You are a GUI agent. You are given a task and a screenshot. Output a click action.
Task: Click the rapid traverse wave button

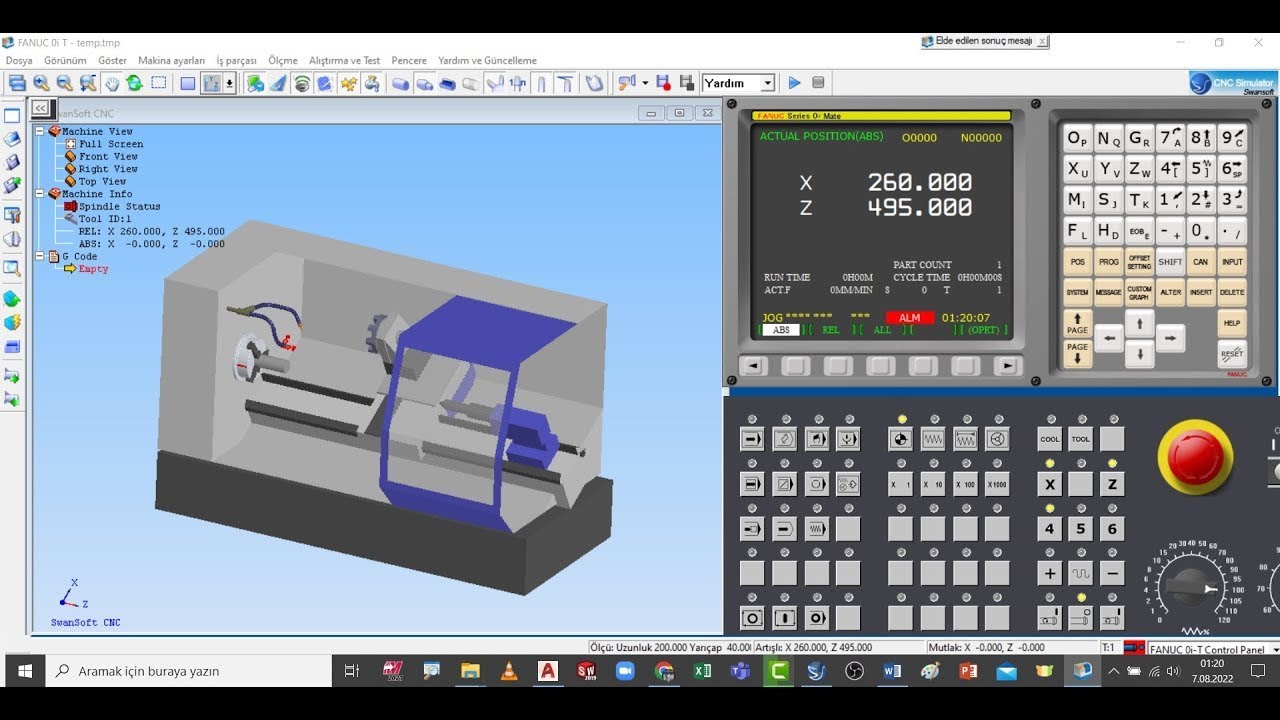pyautogui.click(x=1080, y=574)
